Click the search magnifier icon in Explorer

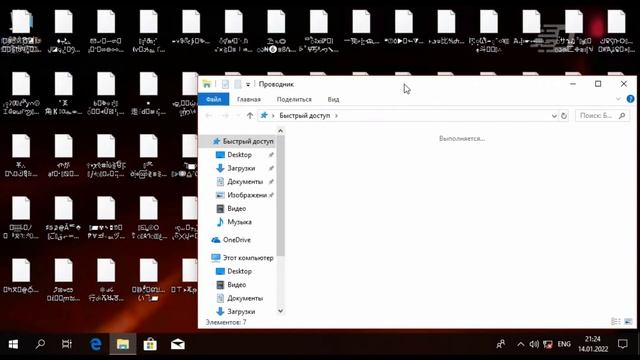click(622, 116)
